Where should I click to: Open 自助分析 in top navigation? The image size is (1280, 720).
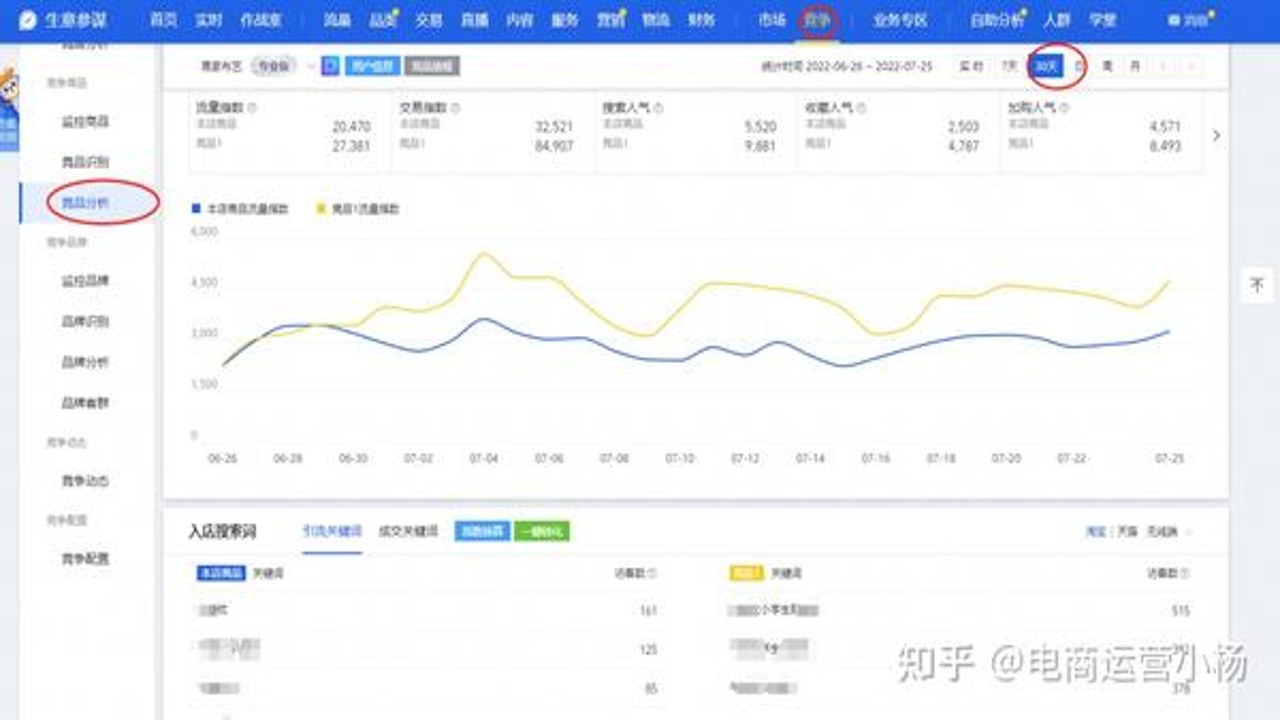pyautogui.click(x=997, y=20)
